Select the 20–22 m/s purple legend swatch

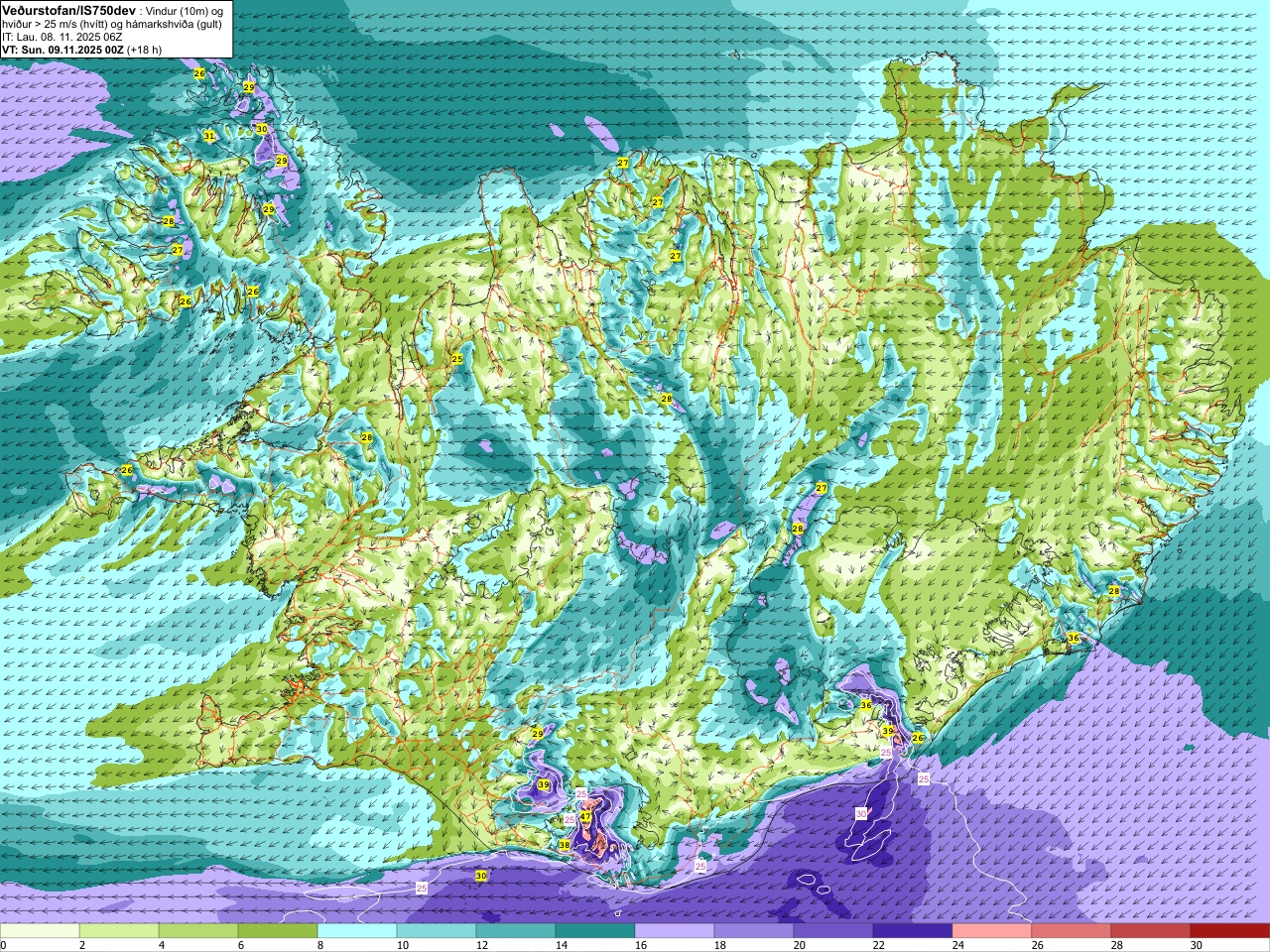[833, 931]
